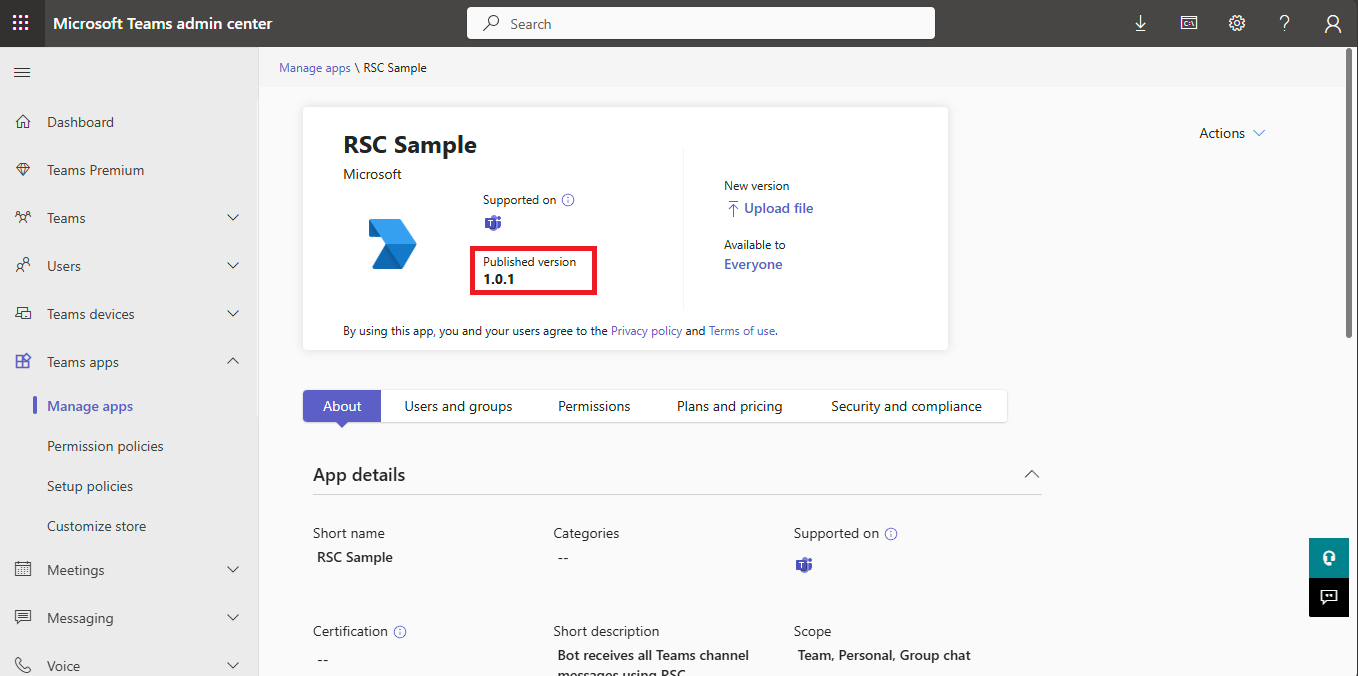Open help using the question mark icon

click(1284, 22)
